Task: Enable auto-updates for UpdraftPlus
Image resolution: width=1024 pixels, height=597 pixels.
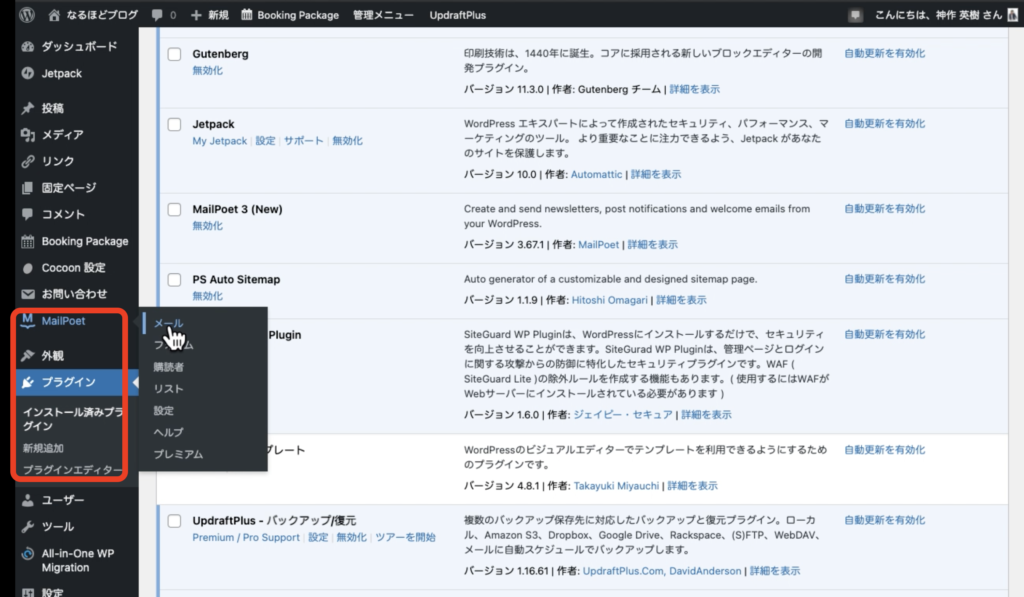Action: pyautogui.click(x=884, y=520)
